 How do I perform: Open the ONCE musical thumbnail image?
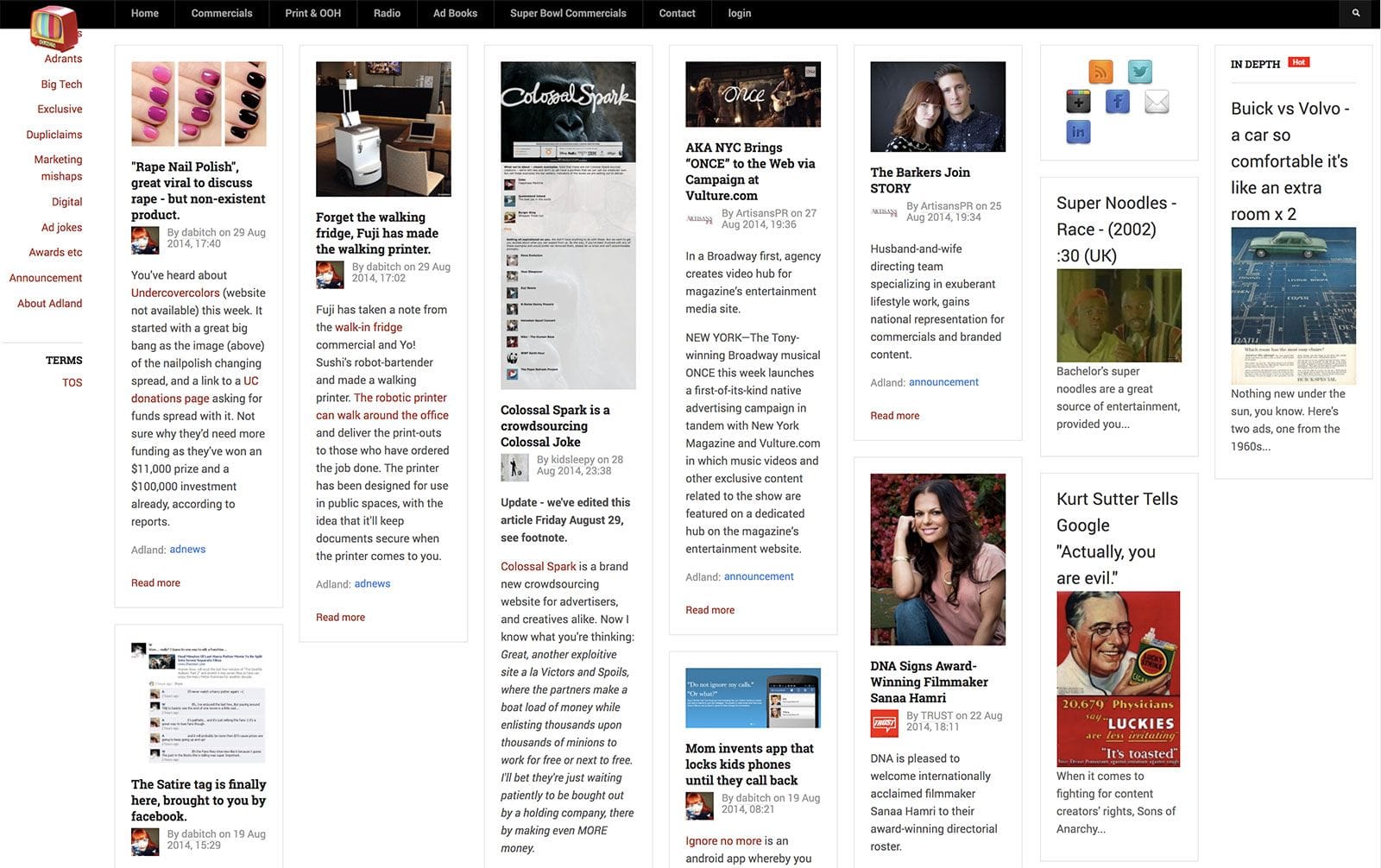pos(753,94)
